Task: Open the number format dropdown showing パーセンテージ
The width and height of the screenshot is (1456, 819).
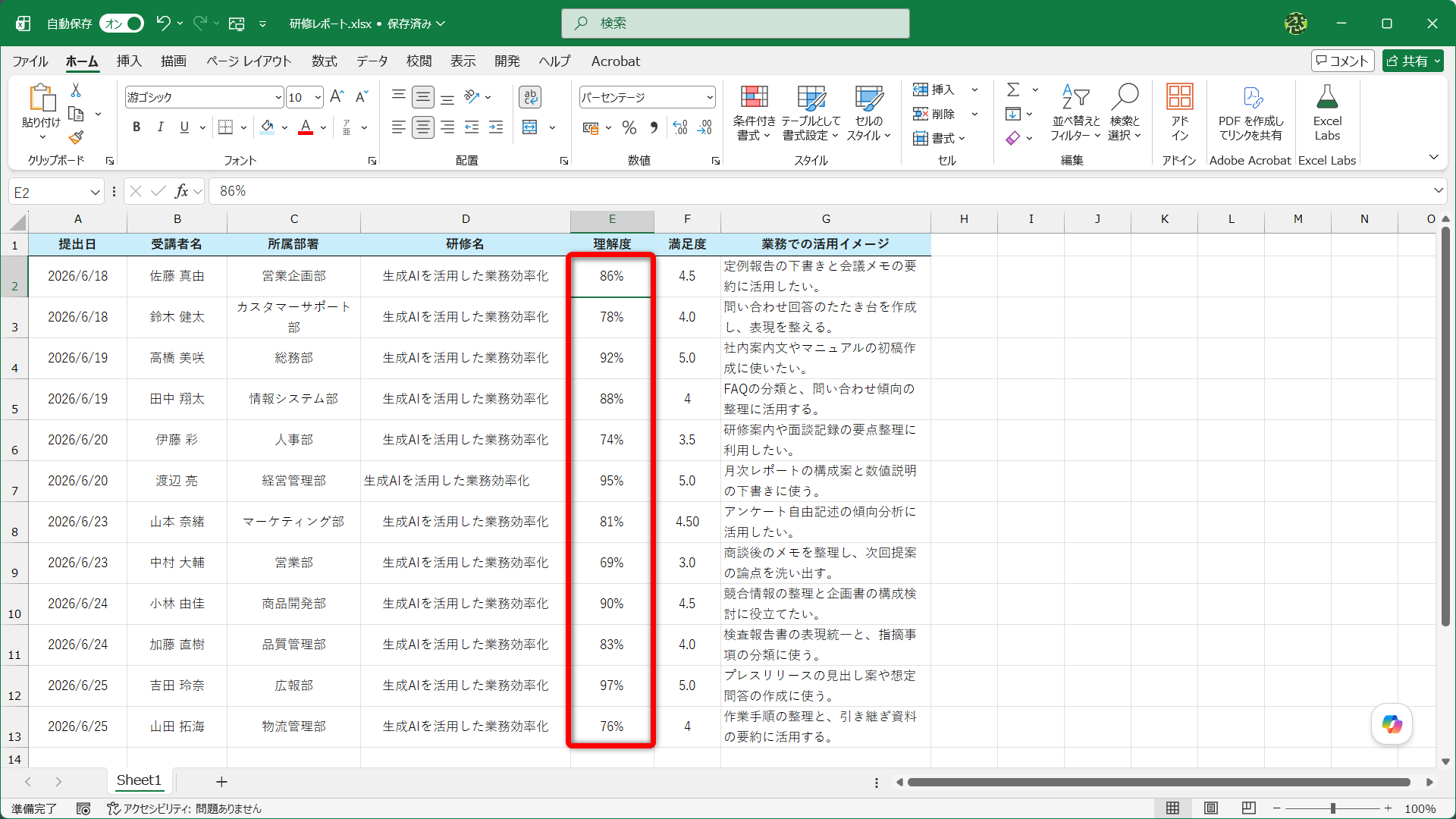Action: click(x=709, y=97)
